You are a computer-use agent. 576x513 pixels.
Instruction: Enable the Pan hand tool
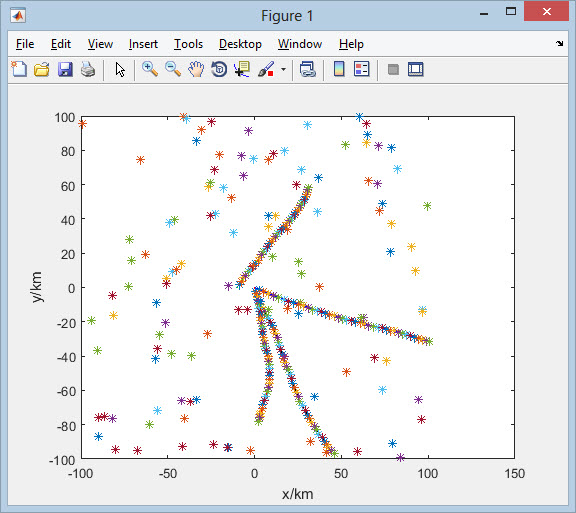click(x=196, y=69)
